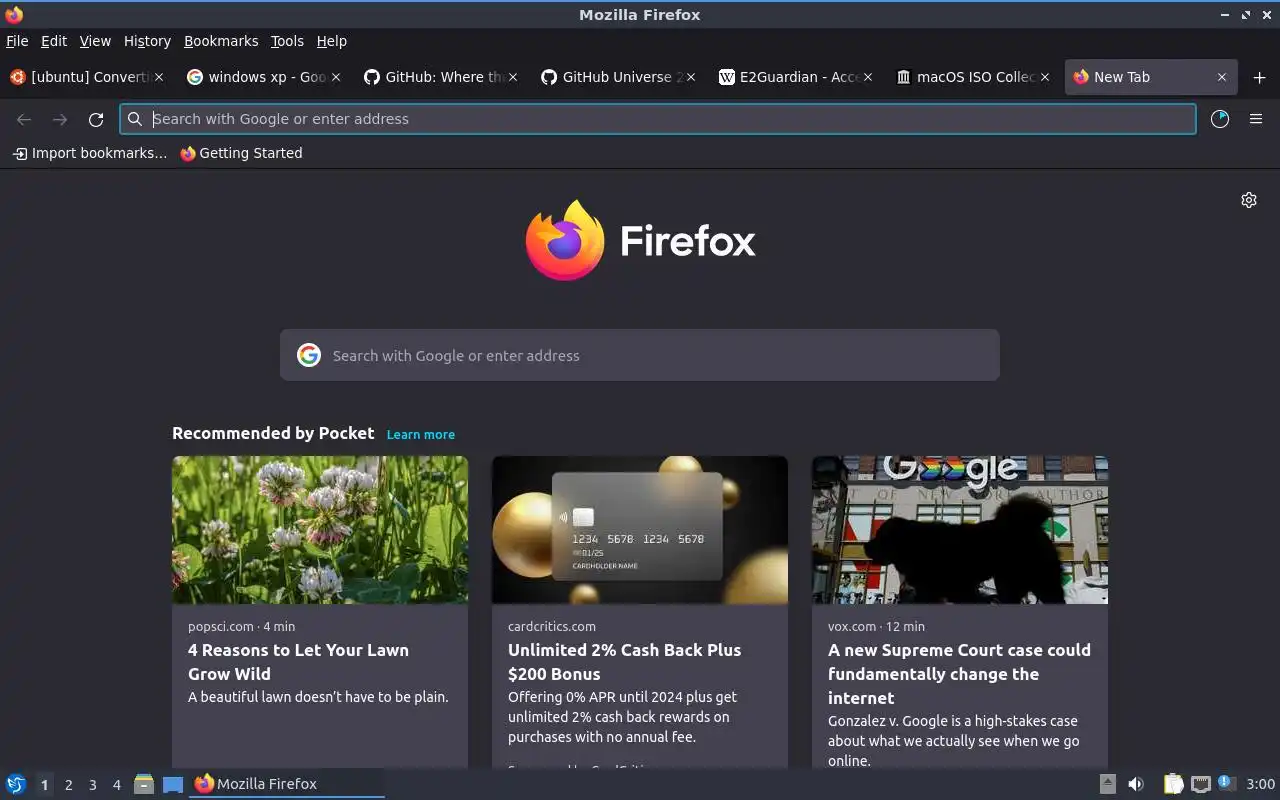This screenshot has height=800, width=1280.
Task: Click Import bookmarks in bookmarks toolbar
Action: (x=89, y=153)
